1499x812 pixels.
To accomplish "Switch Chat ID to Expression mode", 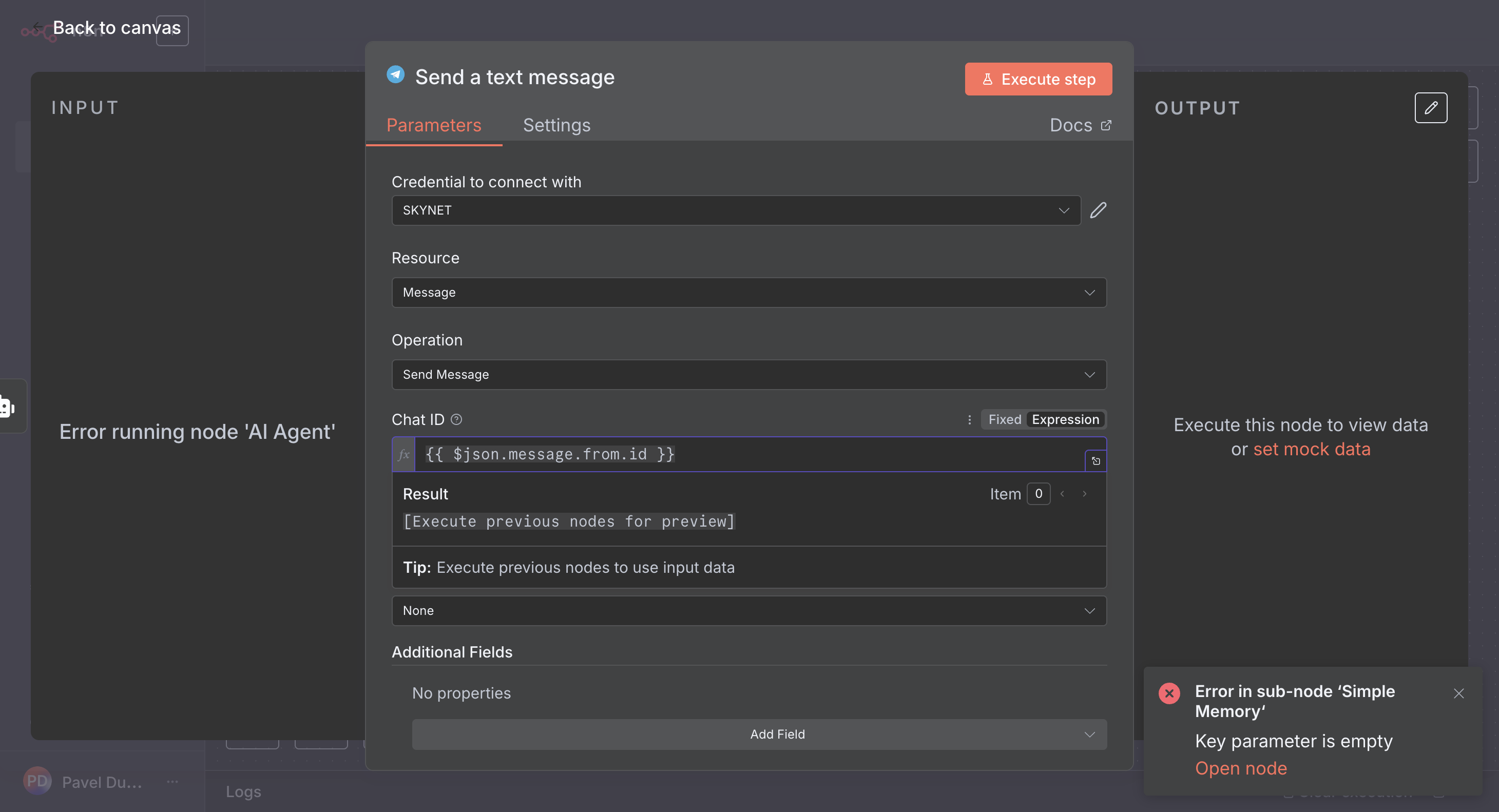I will 1065,419.
